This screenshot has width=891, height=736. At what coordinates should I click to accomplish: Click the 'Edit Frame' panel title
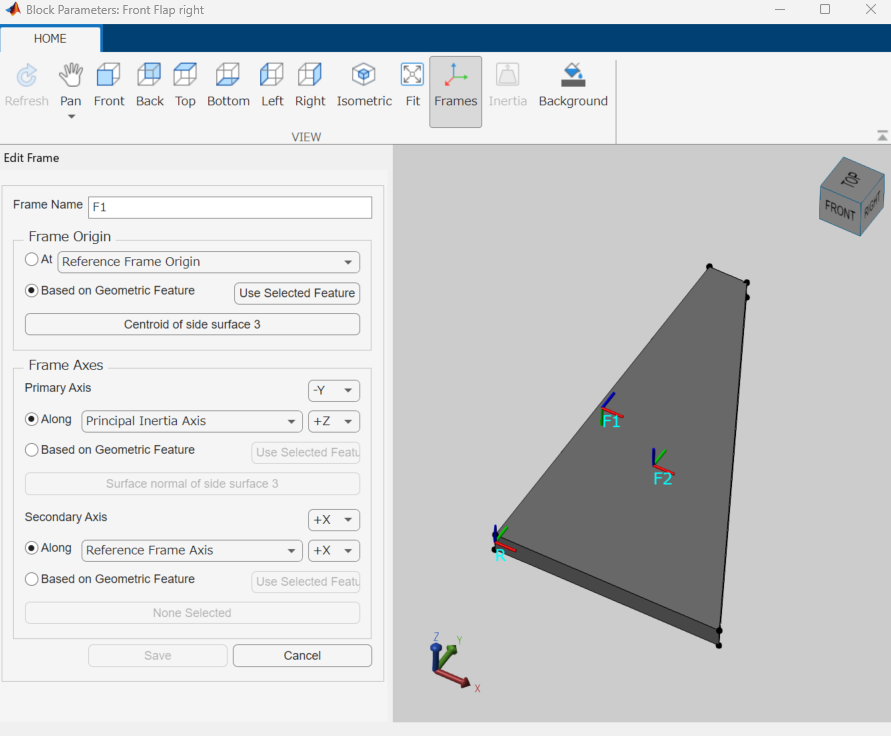click(x=31, y=158)
